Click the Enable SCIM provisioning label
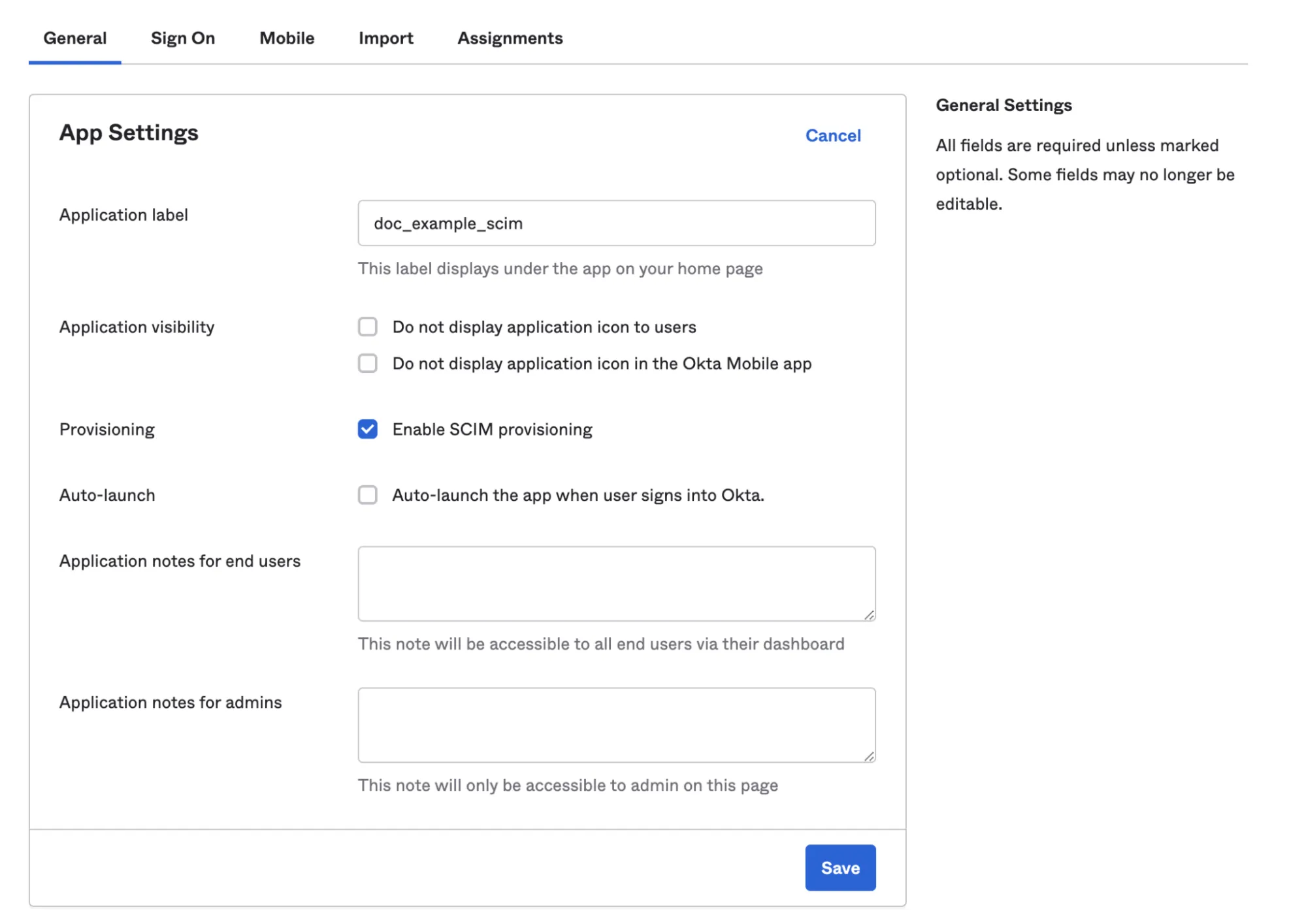 pos(491,429)
